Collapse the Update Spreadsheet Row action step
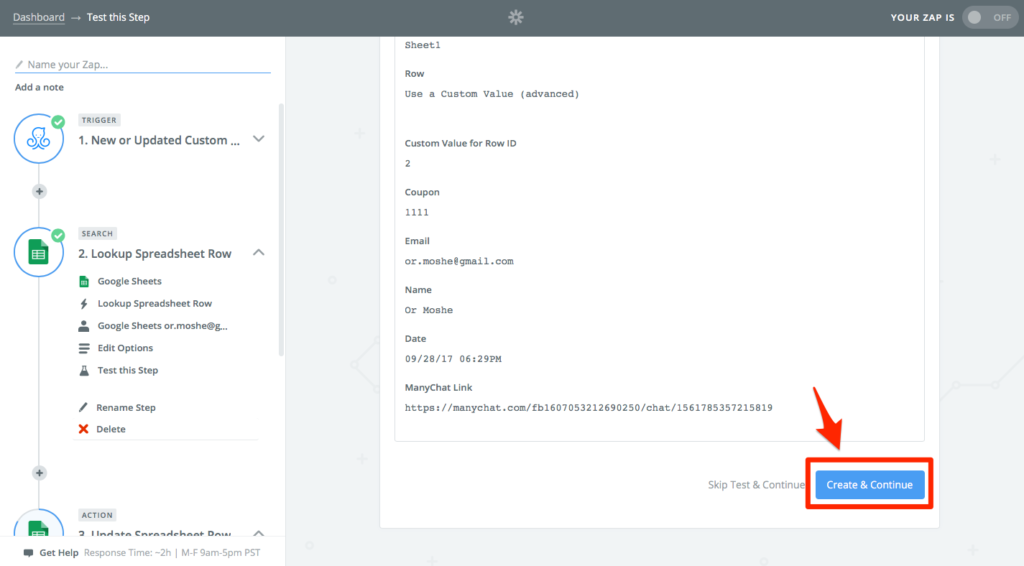Image resolution: width=1024 pixels, height=566 pixels. (x=259, y=533)
